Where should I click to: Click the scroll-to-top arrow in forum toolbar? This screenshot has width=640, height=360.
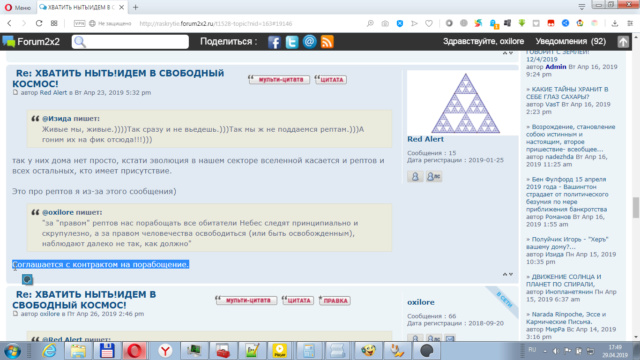pos(623,42)
